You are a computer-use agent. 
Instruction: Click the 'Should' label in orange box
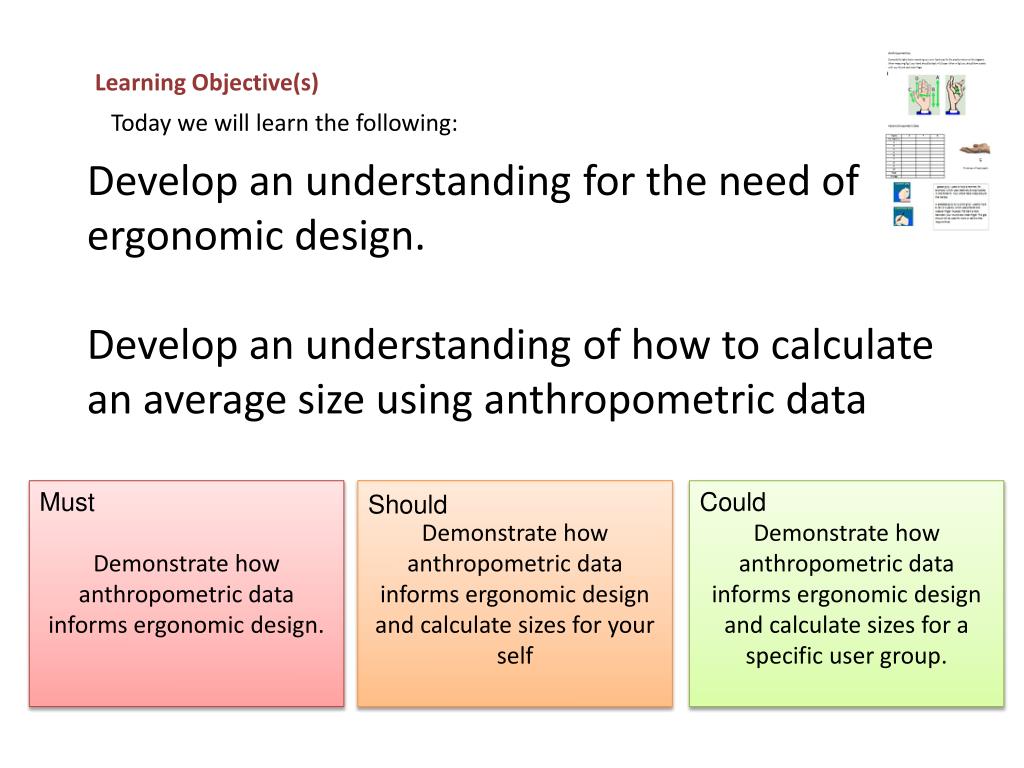[408, 505]
